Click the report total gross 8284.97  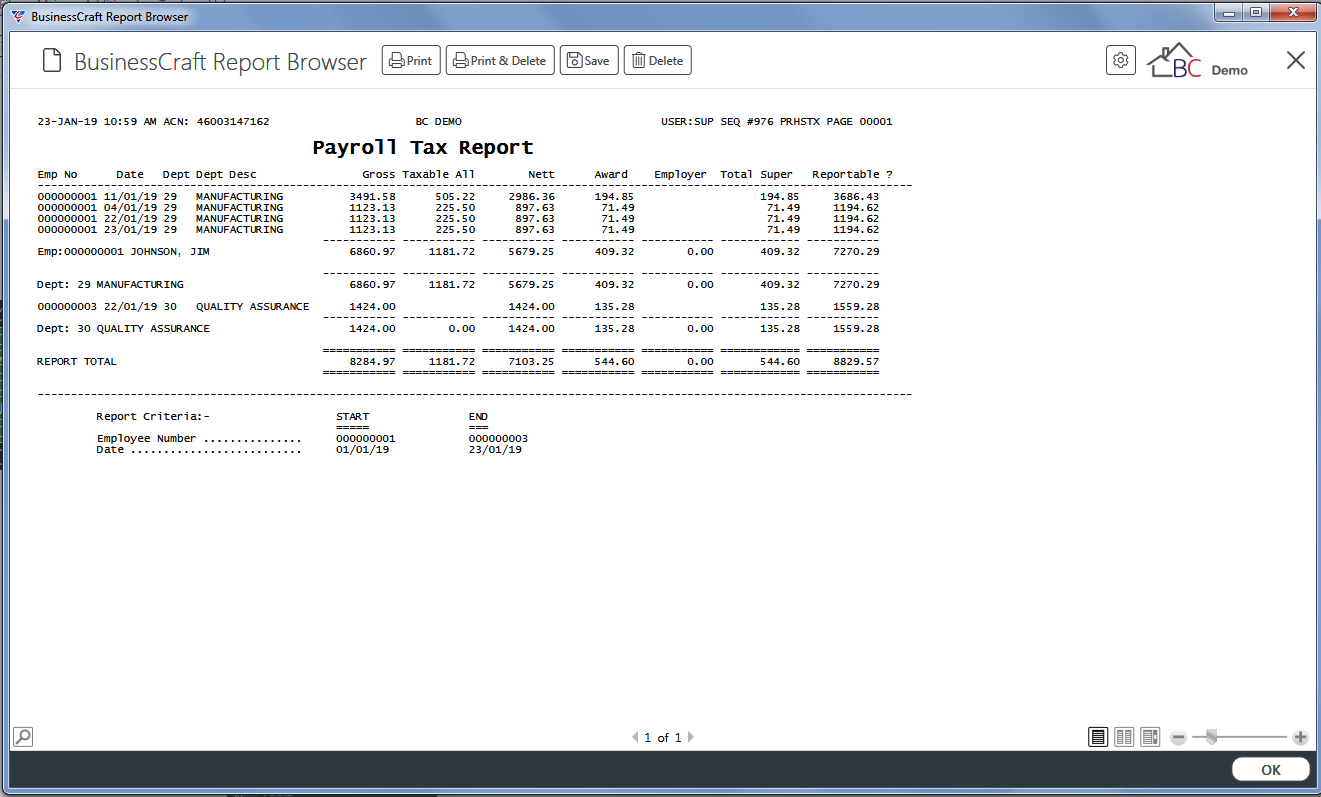(x=372, y=361)
